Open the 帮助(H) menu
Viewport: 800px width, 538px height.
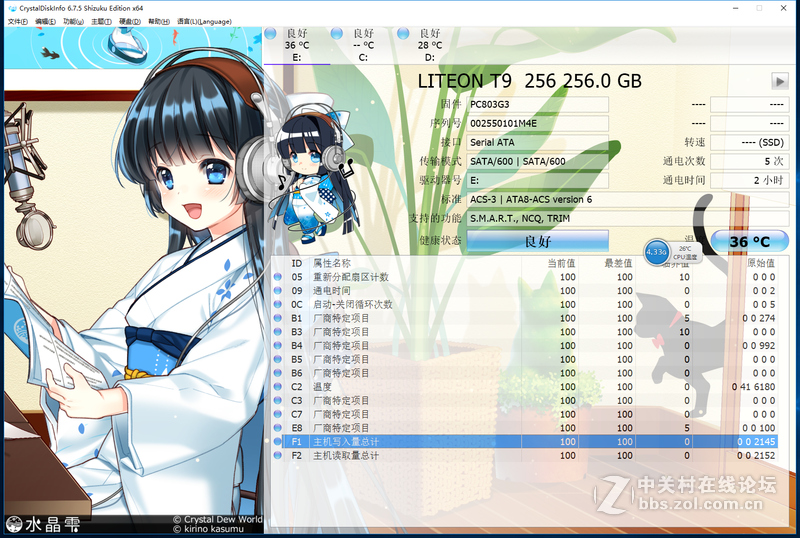click(x=159, y=21)
